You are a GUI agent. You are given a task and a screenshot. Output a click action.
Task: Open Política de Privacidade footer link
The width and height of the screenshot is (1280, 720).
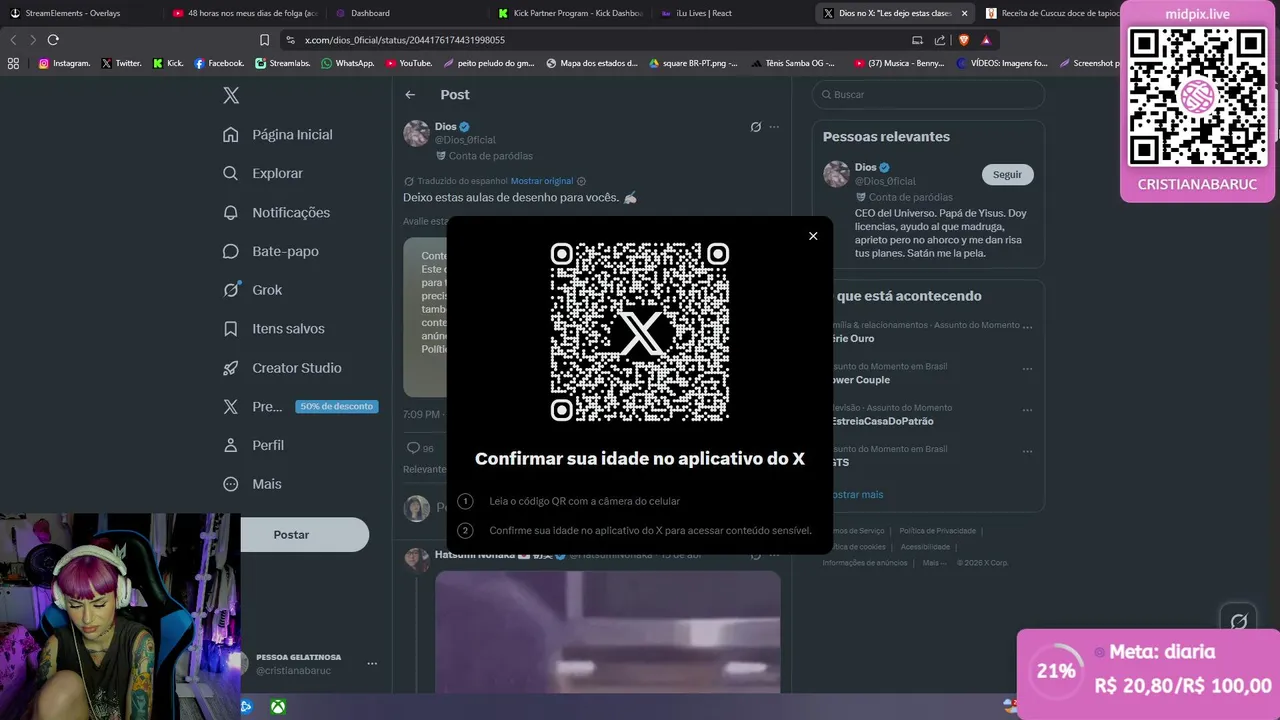point(937,531)
